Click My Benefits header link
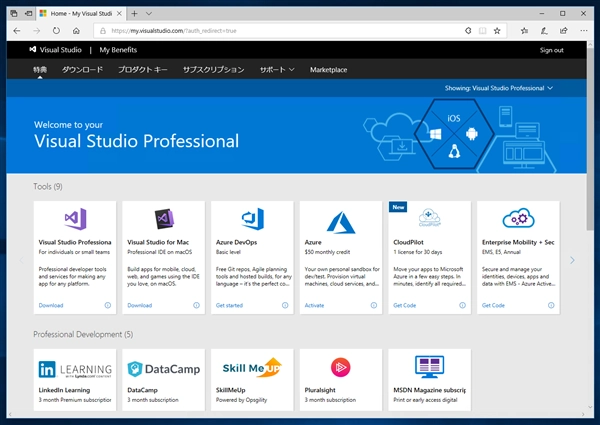Viewport: 600px width, 425px height. click(x=118, y=50)
